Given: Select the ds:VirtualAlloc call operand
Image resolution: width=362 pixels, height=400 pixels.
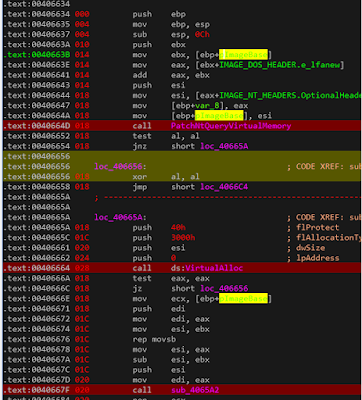Looking at the screenshot, I should 207,268.
